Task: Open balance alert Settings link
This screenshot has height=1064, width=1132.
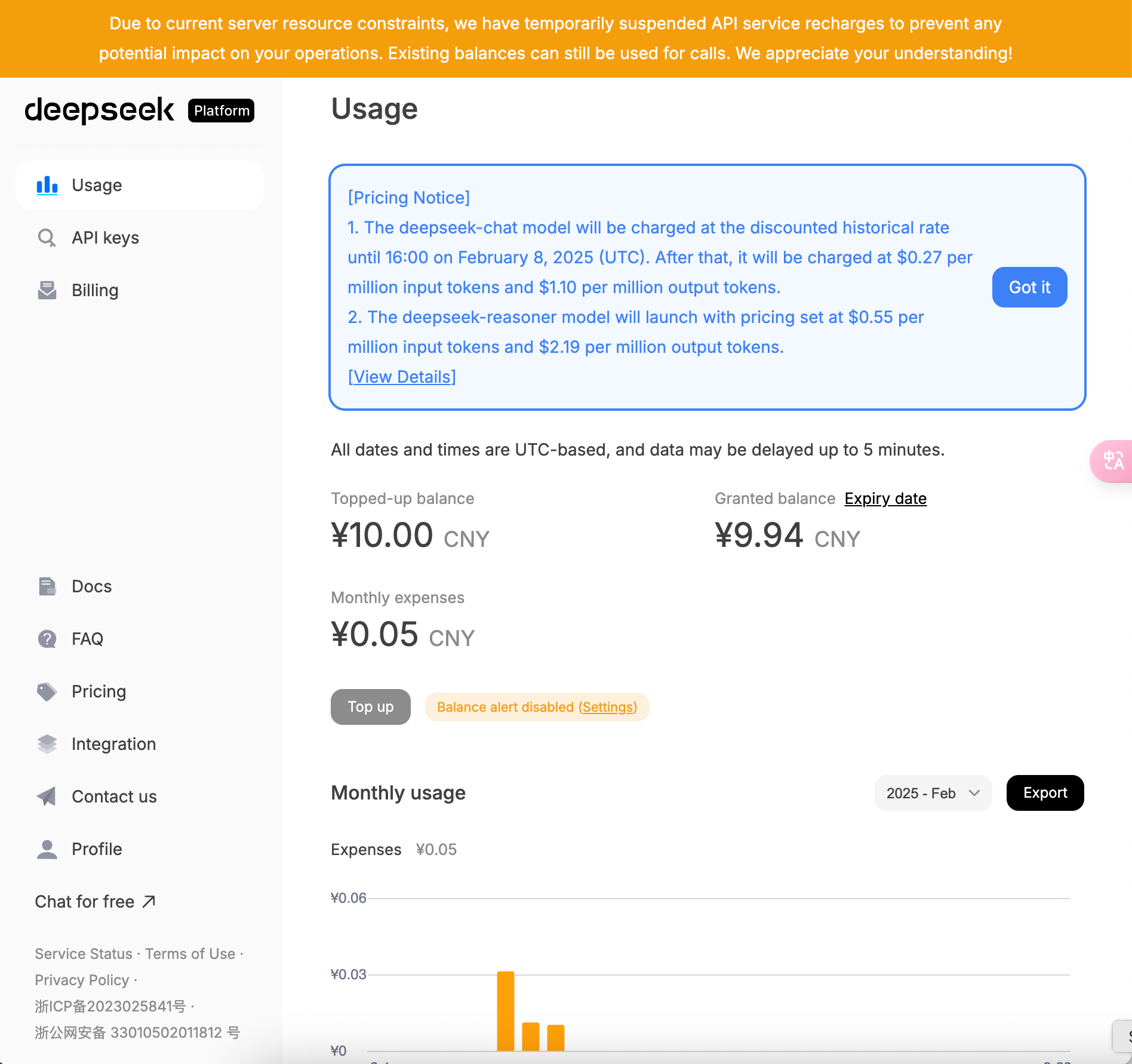Action: point(608,707)
